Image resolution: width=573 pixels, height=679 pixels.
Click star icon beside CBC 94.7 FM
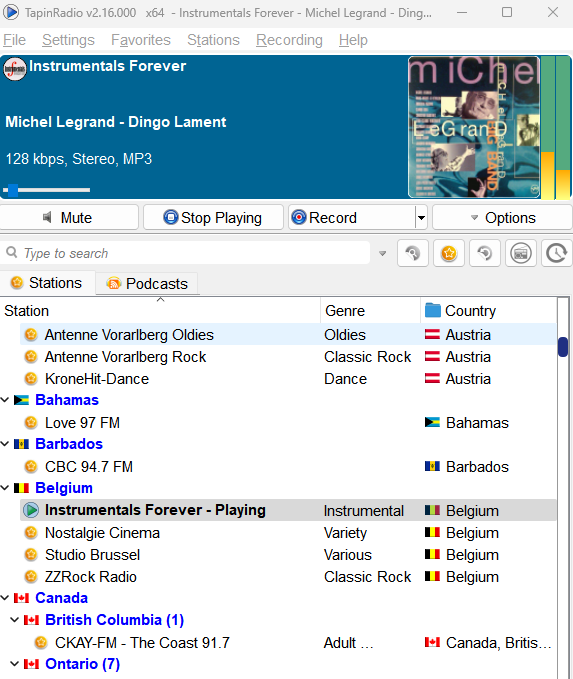point(31,467)
